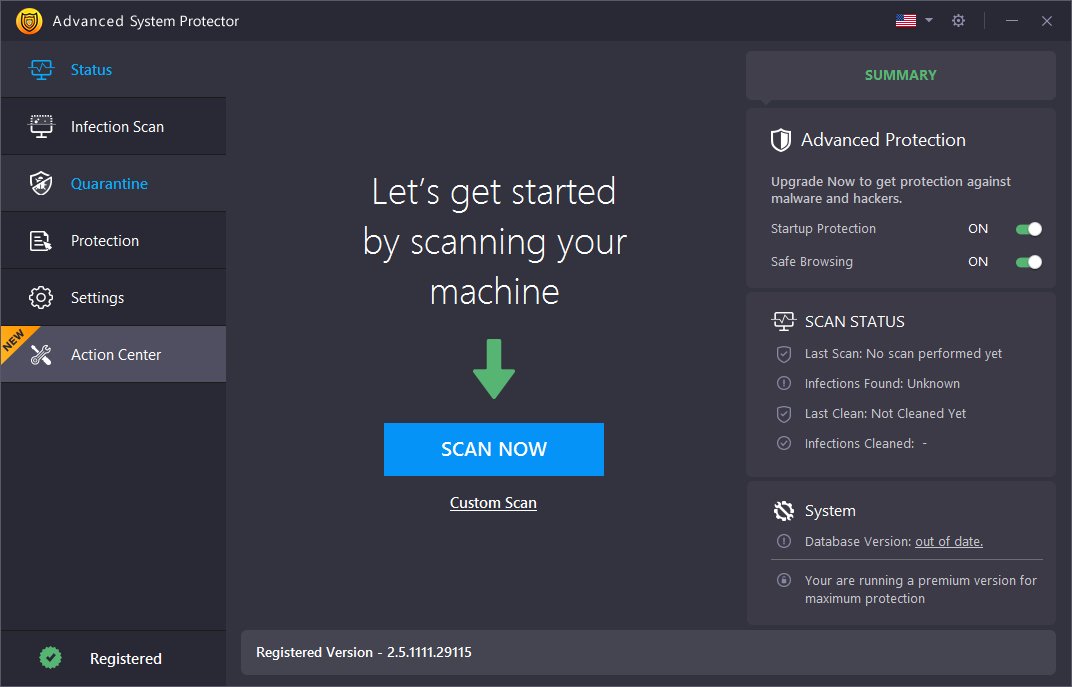
Task: Click the Action Center tools icon
Action: [x=41, y=355]
